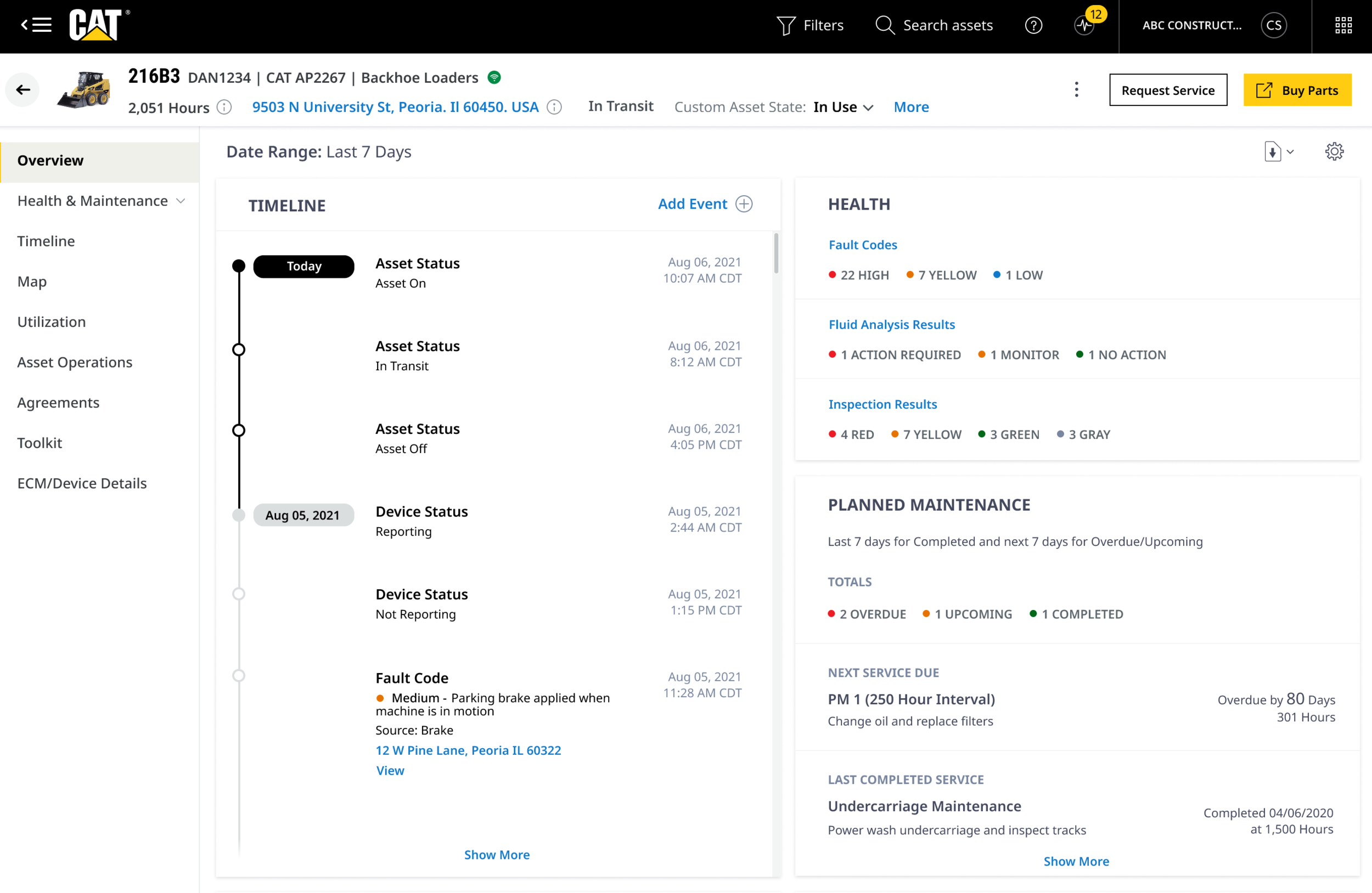Open the apps grid icon
The image size is (1372, 893).
coord(1343,26)
